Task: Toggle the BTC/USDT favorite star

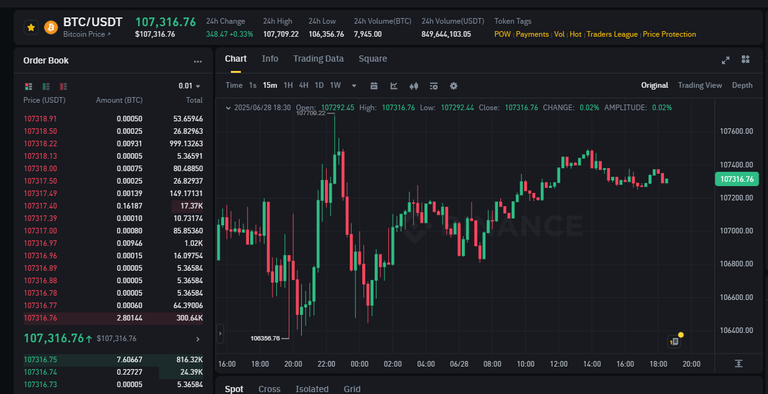Action: [31, 27]
